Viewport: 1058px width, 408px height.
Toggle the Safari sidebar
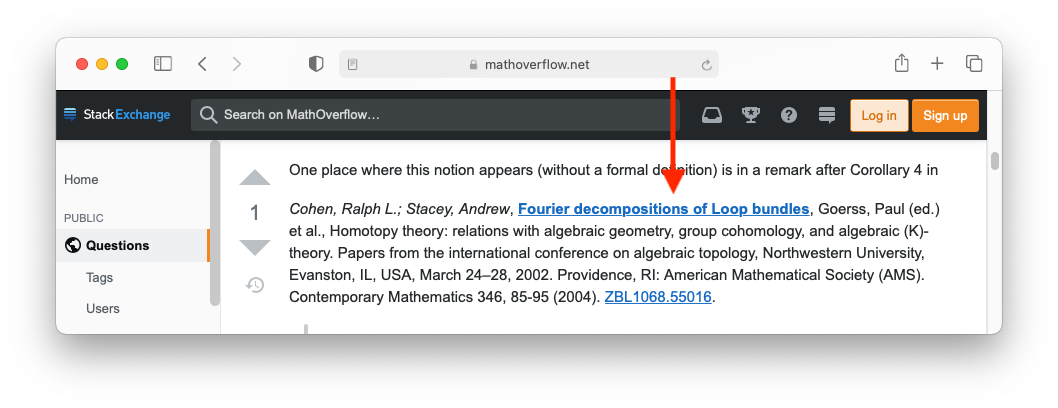[163, 64]
